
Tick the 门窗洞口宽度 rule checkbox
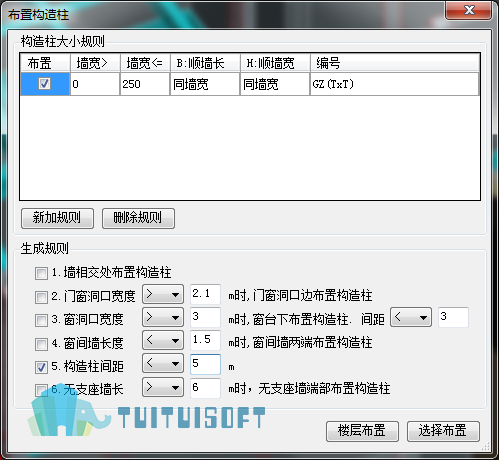click(41, 297)
